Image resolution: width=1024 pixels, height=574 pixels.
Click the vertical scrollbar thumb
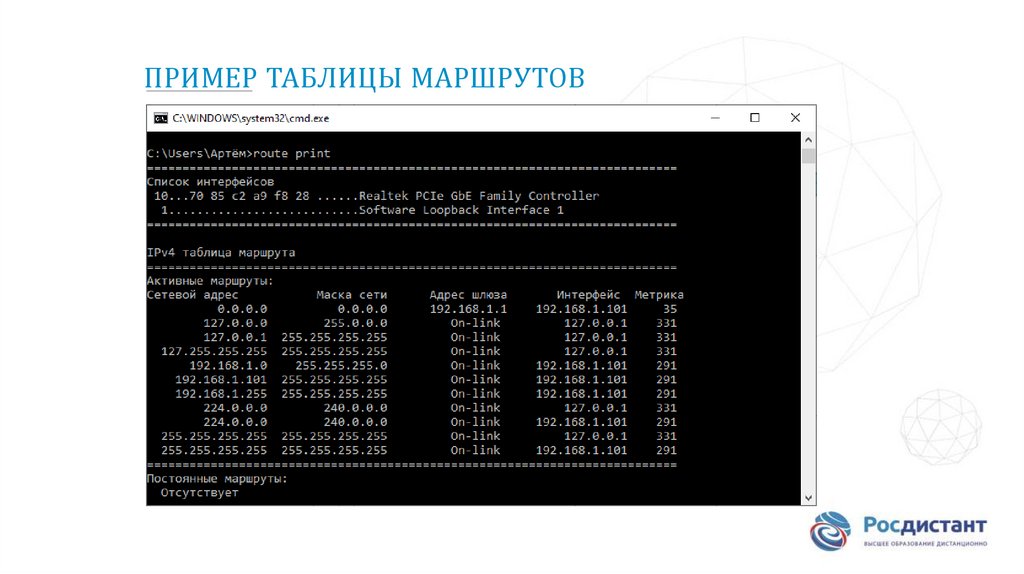[x=808, y=156]
